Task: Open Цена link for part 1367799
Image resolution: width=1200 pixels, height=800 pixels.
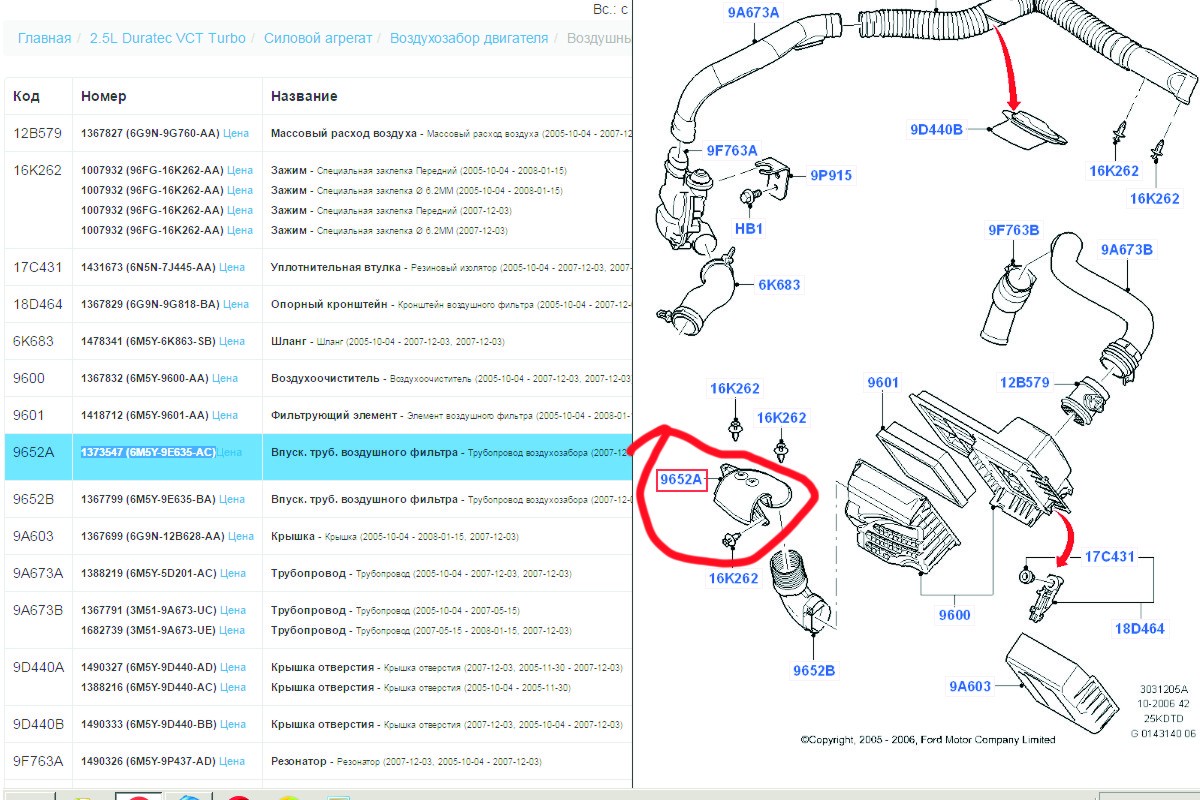Action: point(233,499)
